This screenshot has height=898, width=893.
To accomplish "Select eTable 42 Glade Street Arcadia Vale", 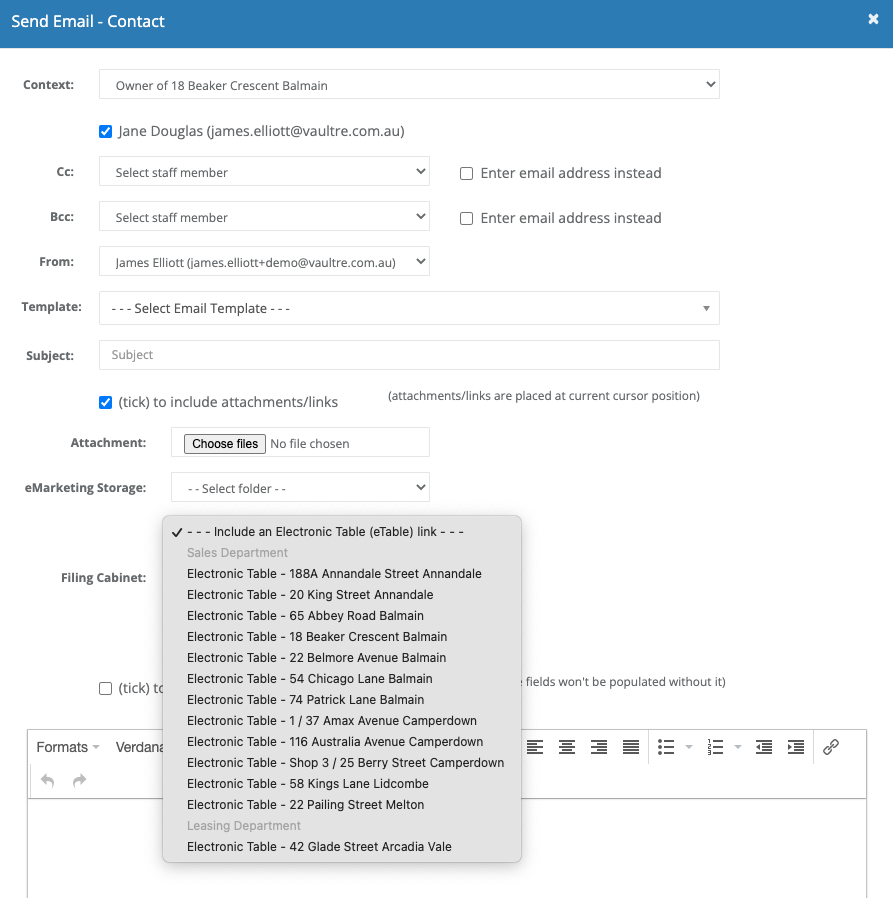I will [x=342, y=846].
